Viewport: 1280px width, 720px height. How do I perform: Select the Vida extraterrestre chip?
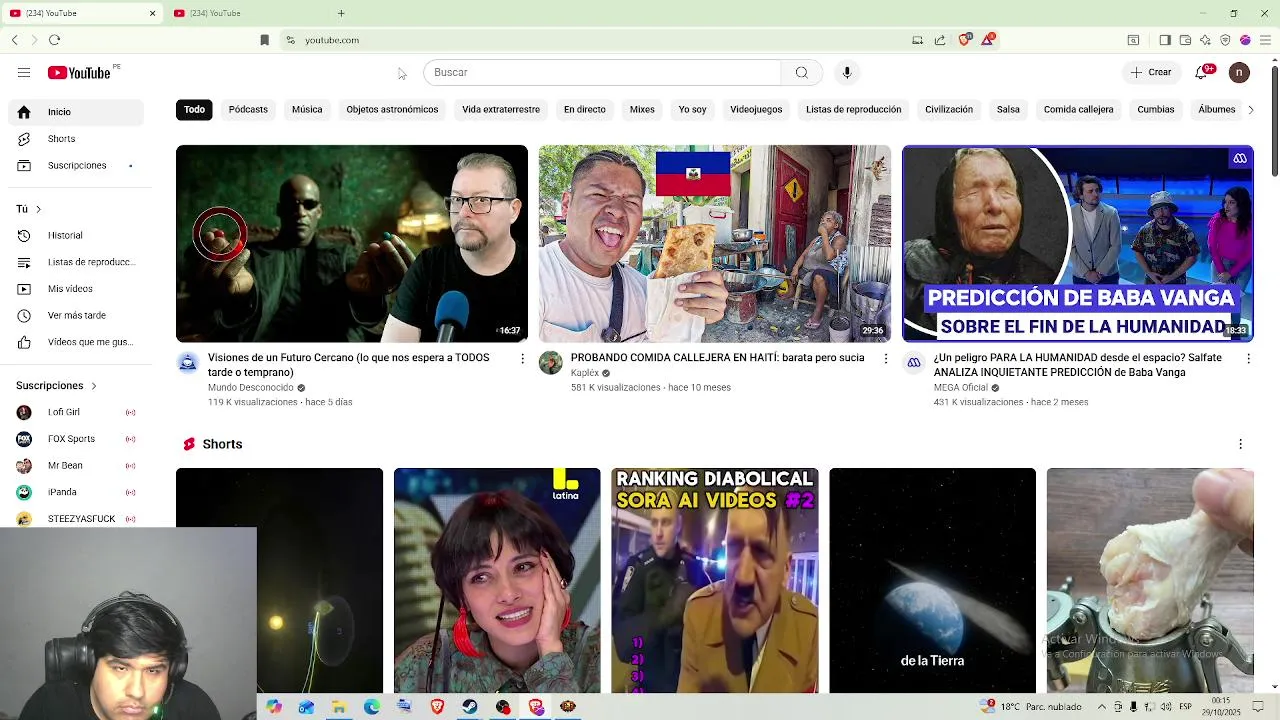(x=501, y=109)
